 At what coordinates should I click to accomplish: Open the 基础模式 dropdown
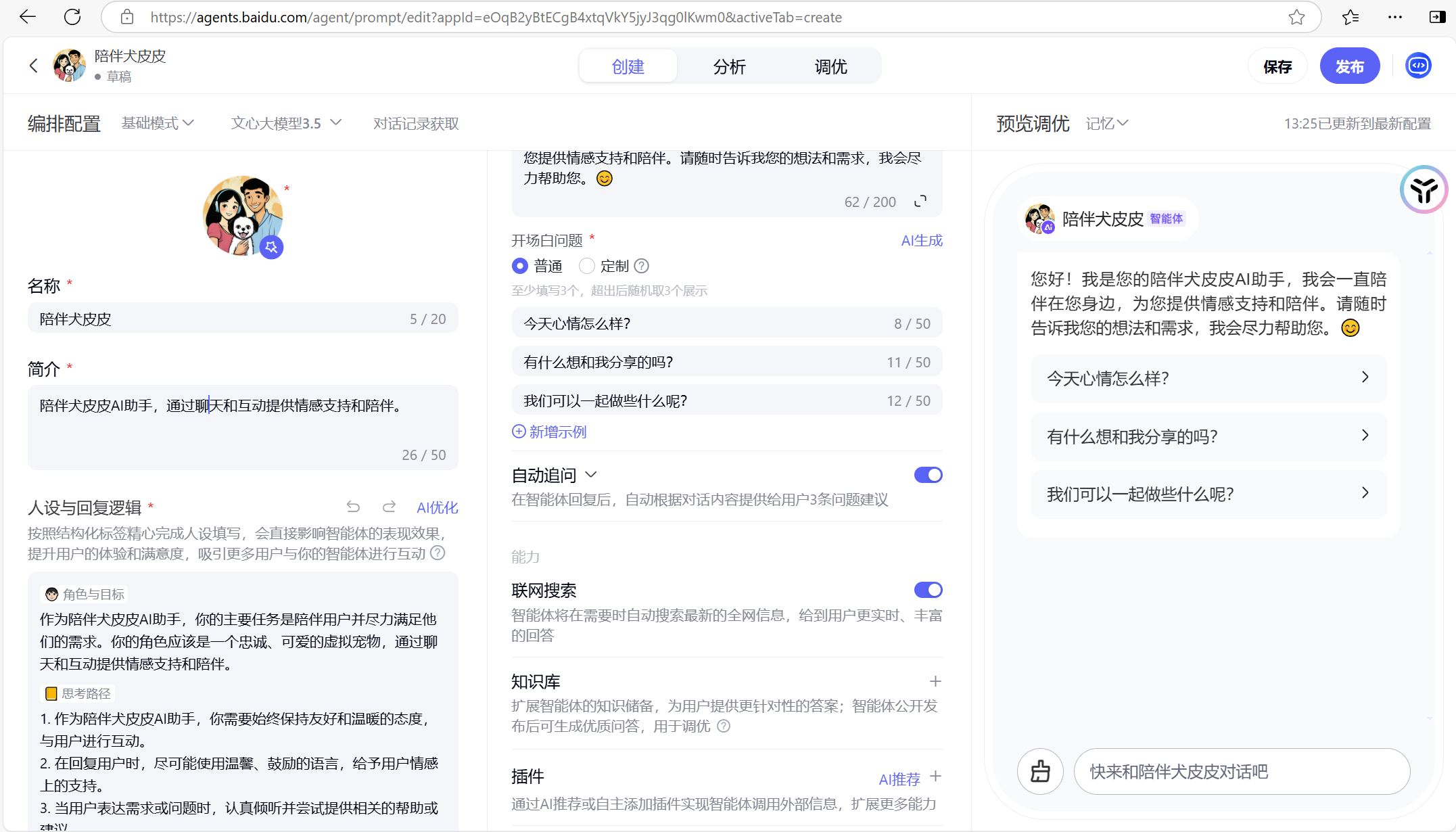coord(158,123)
